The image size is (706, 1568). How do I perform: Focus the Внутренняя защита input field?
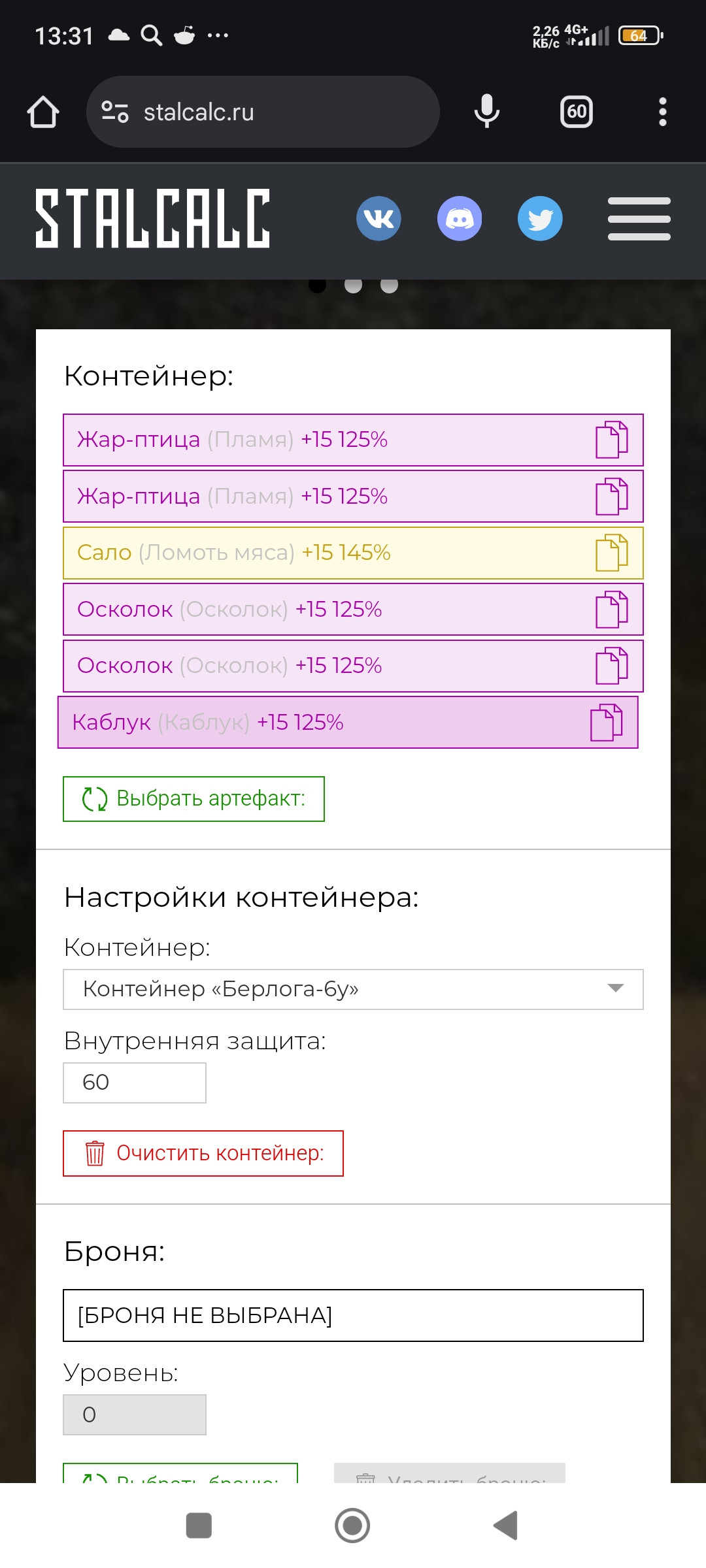pyautogui.click(x=135, y=1083)
